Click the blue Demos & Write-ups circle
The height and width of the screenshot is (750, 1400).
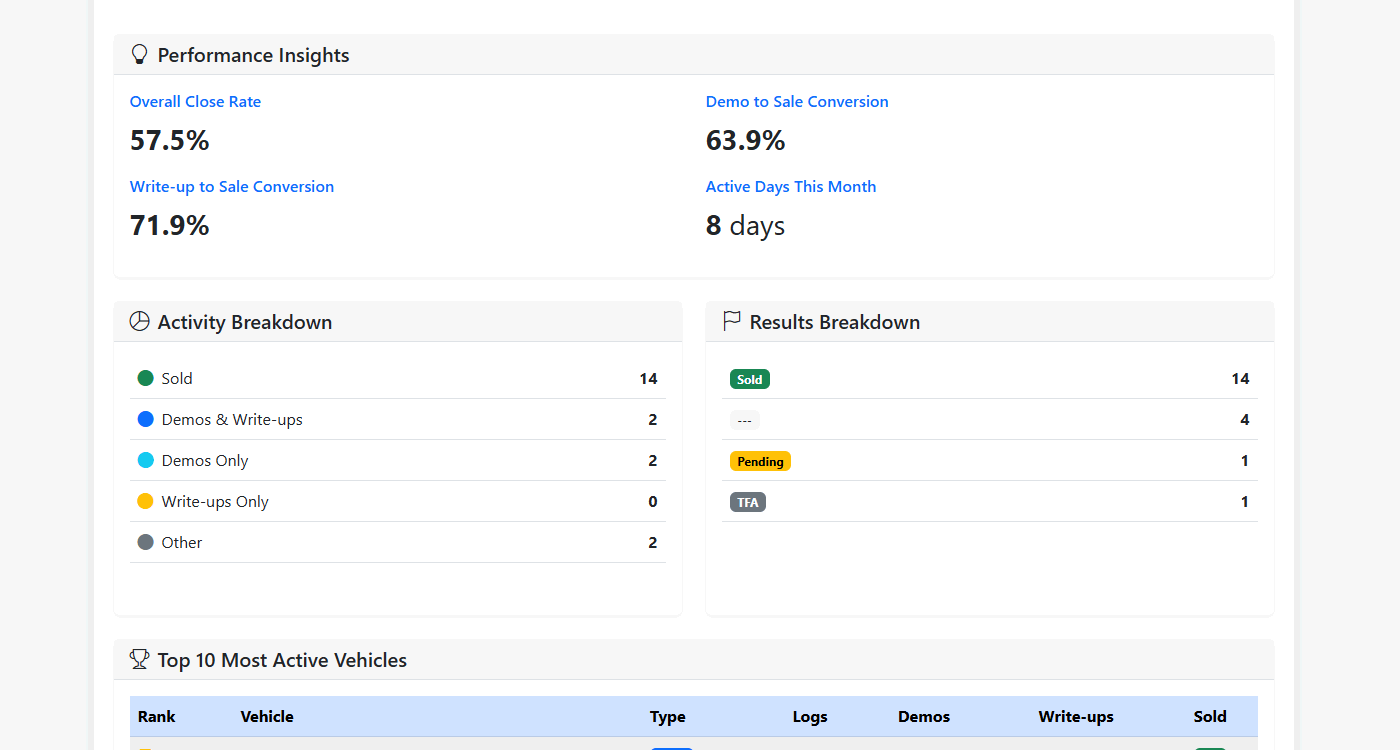145,419
